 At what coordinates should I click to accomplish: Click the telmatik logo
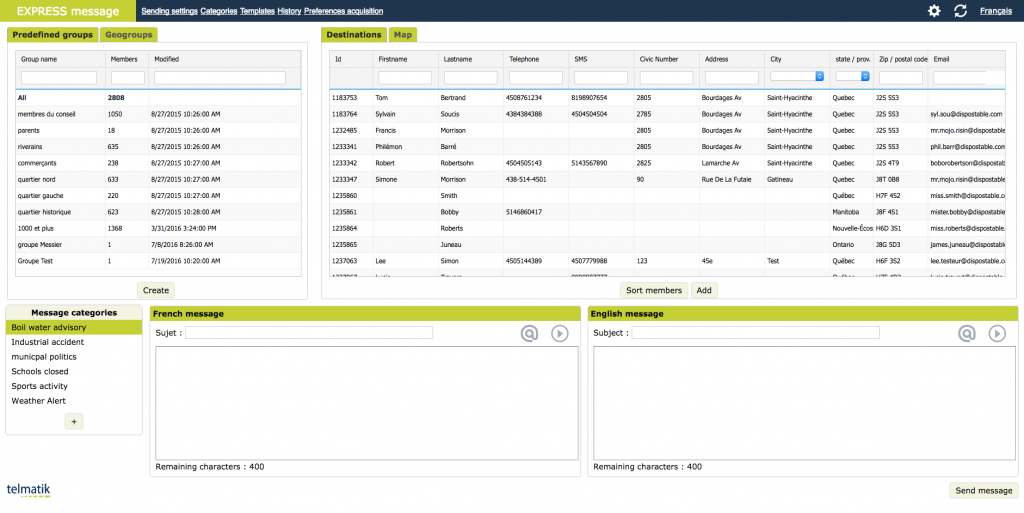pyautogui.click(x=28, y=491)
